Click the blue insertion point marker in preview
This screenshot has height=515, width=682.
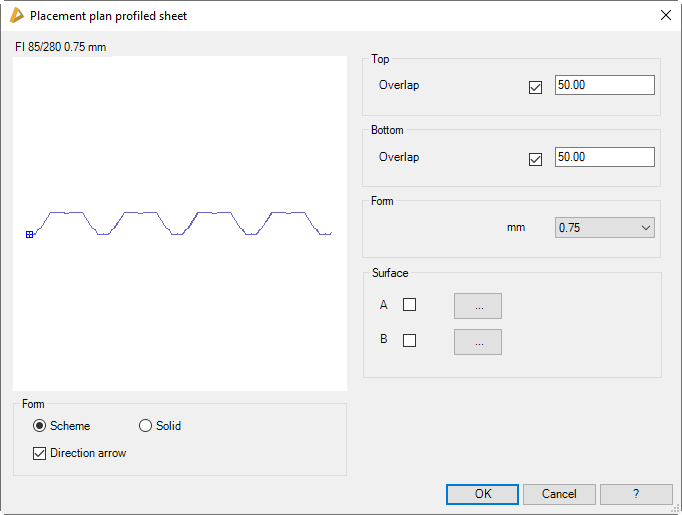[30, 234]
